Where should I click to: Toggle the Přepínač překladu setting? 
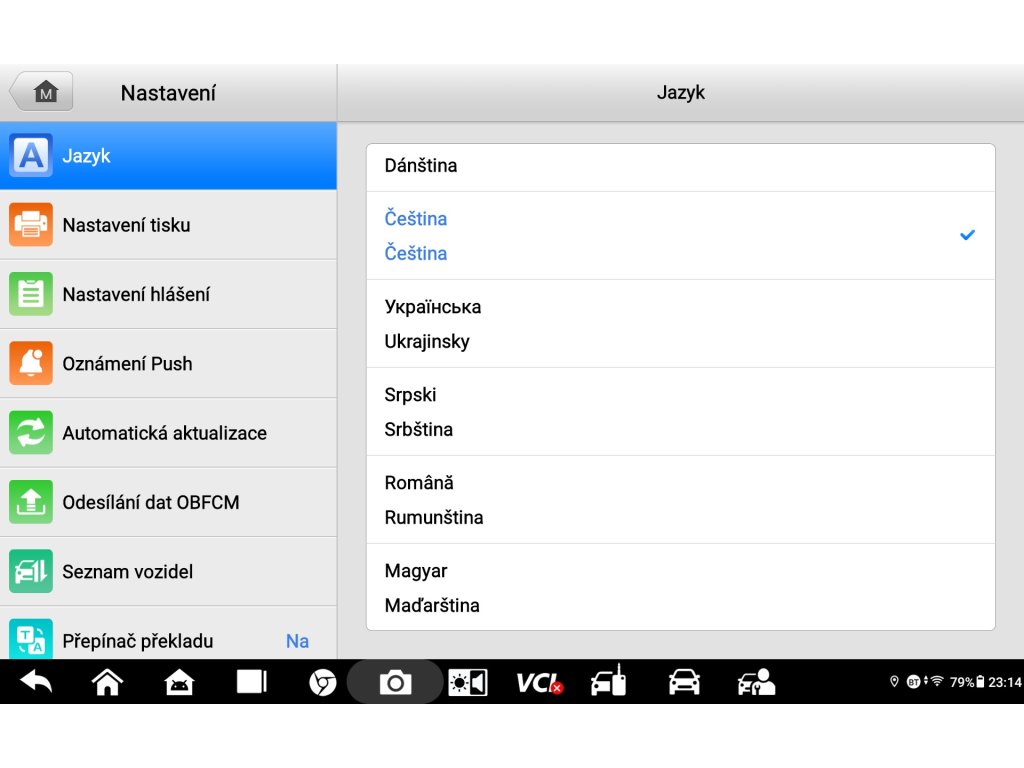click(168, 640)
